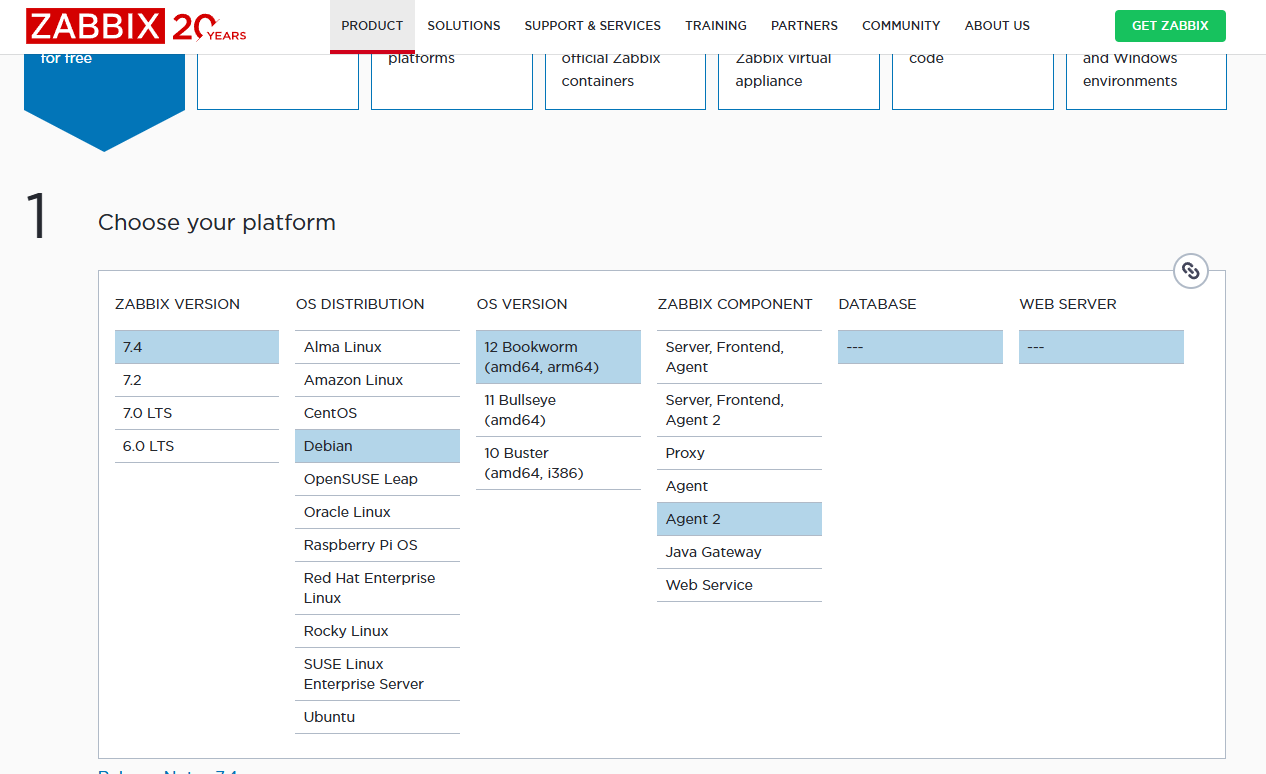Open the COMMUNITY menu
The image size is (1266, 774).
pyautogui.click(x=901, y=26)
